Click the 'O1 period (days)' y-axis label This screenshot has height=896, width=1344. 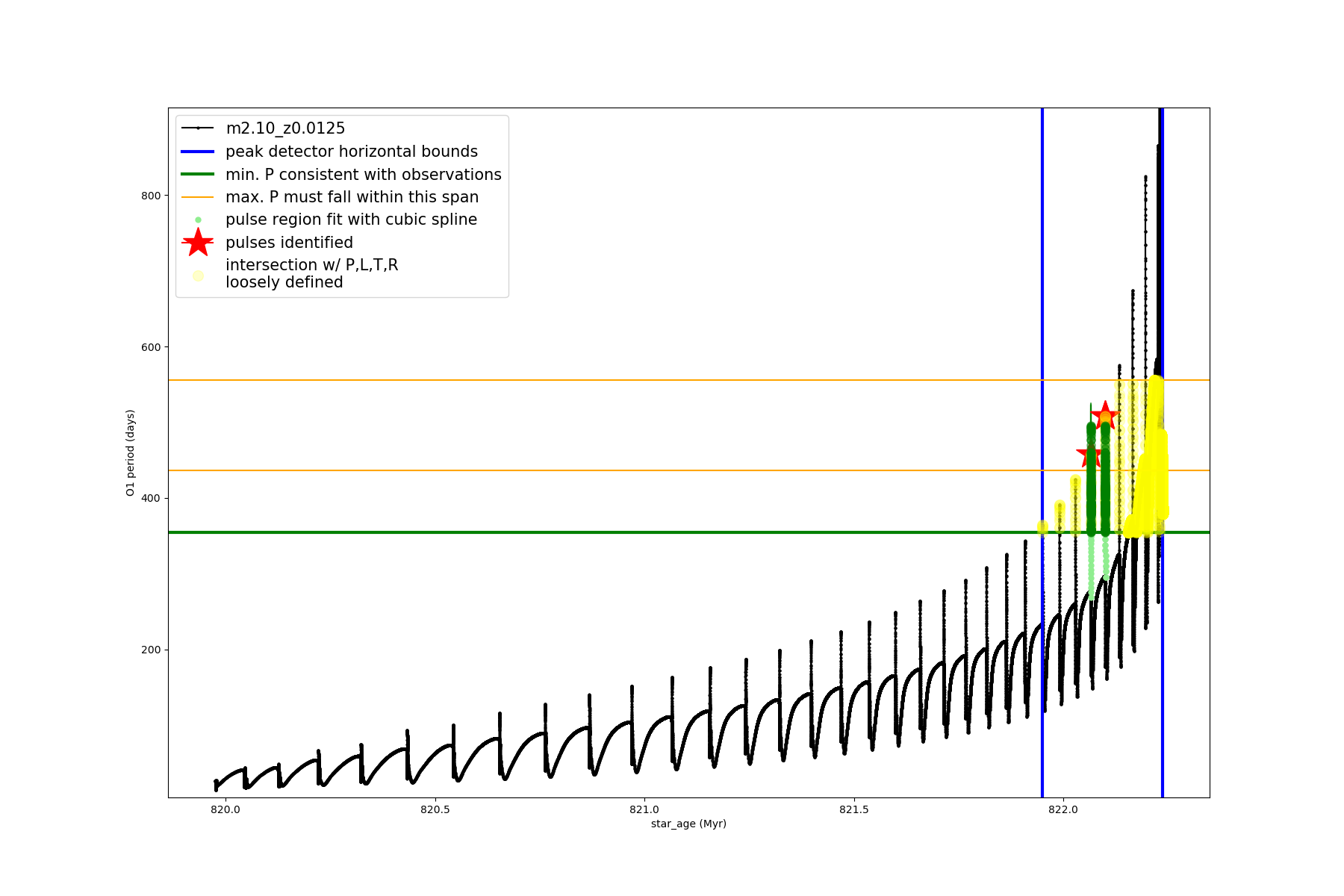coord(130,452)
